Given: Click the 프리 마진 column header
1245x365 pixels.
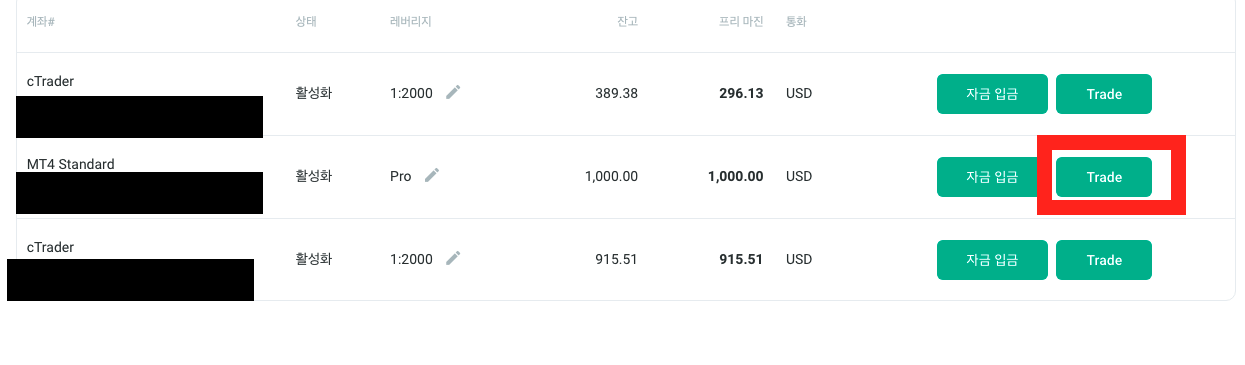Looking at the screenshot, I should 740,22.
